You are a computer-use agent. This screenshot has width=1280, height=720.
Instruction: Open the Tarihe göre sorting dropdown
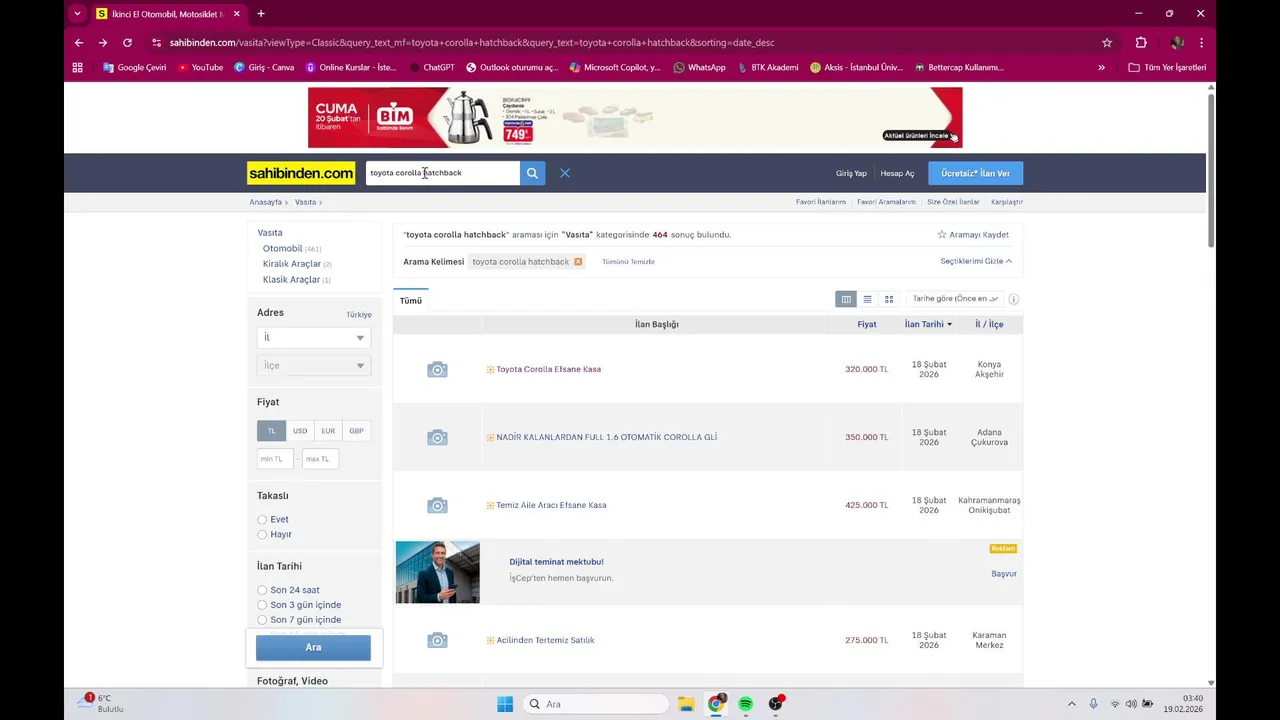click(955, 299)
